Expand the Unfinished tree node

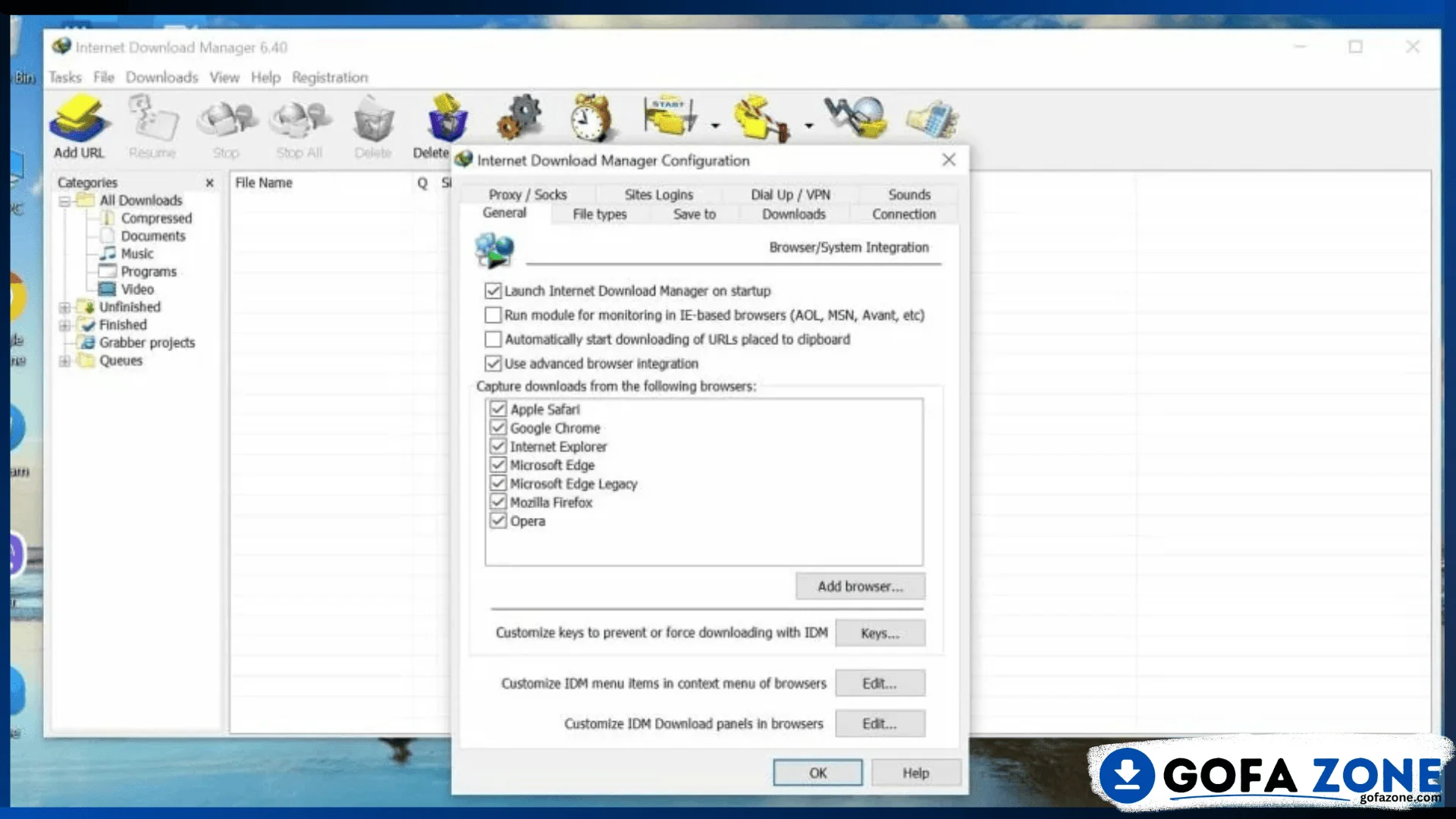pyautogui.click(x=65, y=307)
